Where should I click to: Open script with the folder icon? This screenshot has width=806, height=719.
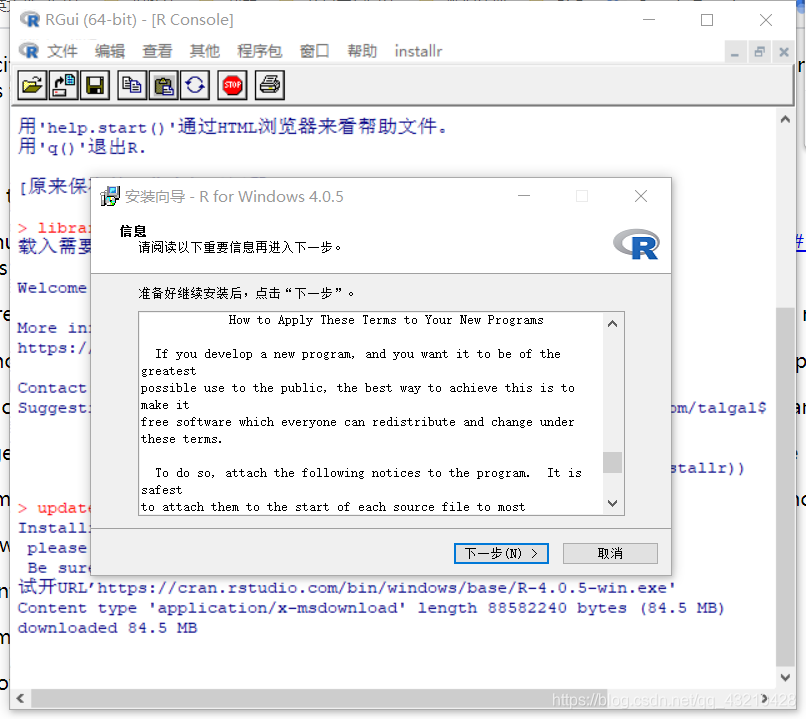pyautogui.click(x=32, y=85)
